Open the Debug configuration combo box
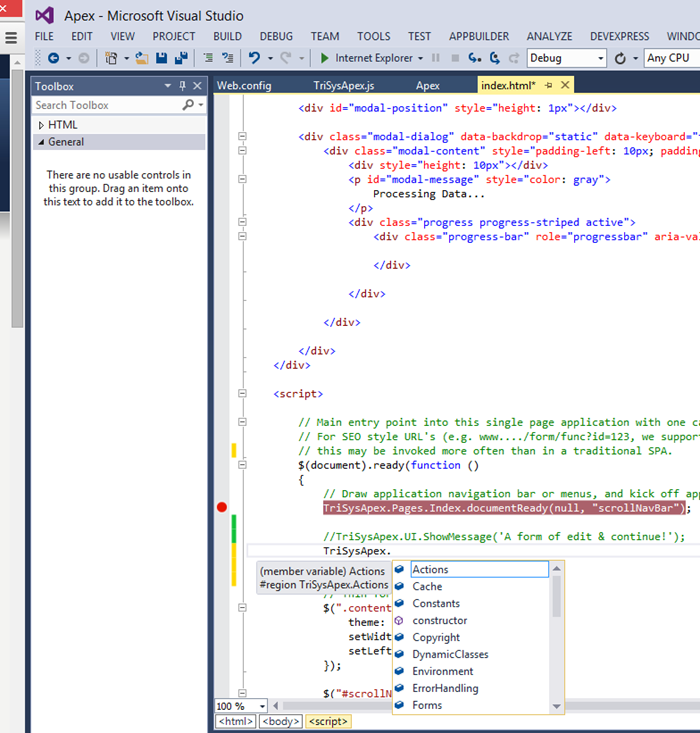 (566, 58)
